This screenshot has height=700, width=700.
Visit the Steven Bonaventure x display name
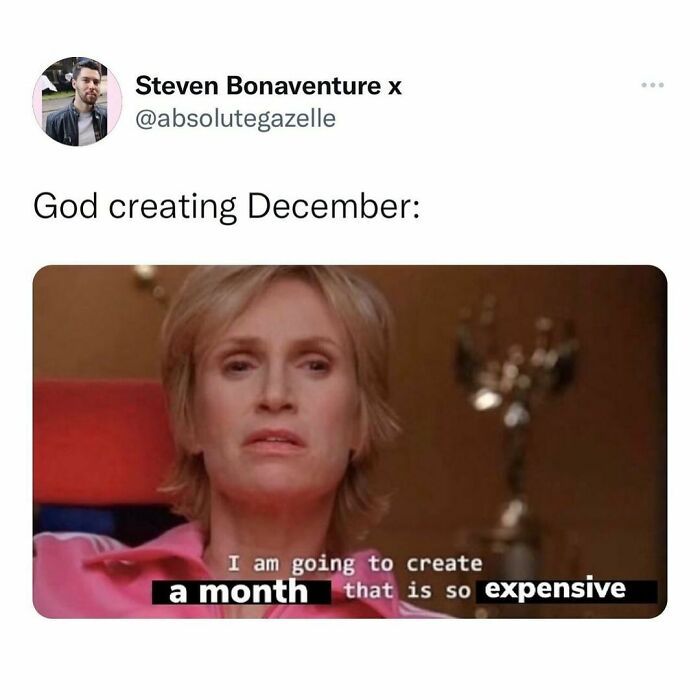coord(268,85)
